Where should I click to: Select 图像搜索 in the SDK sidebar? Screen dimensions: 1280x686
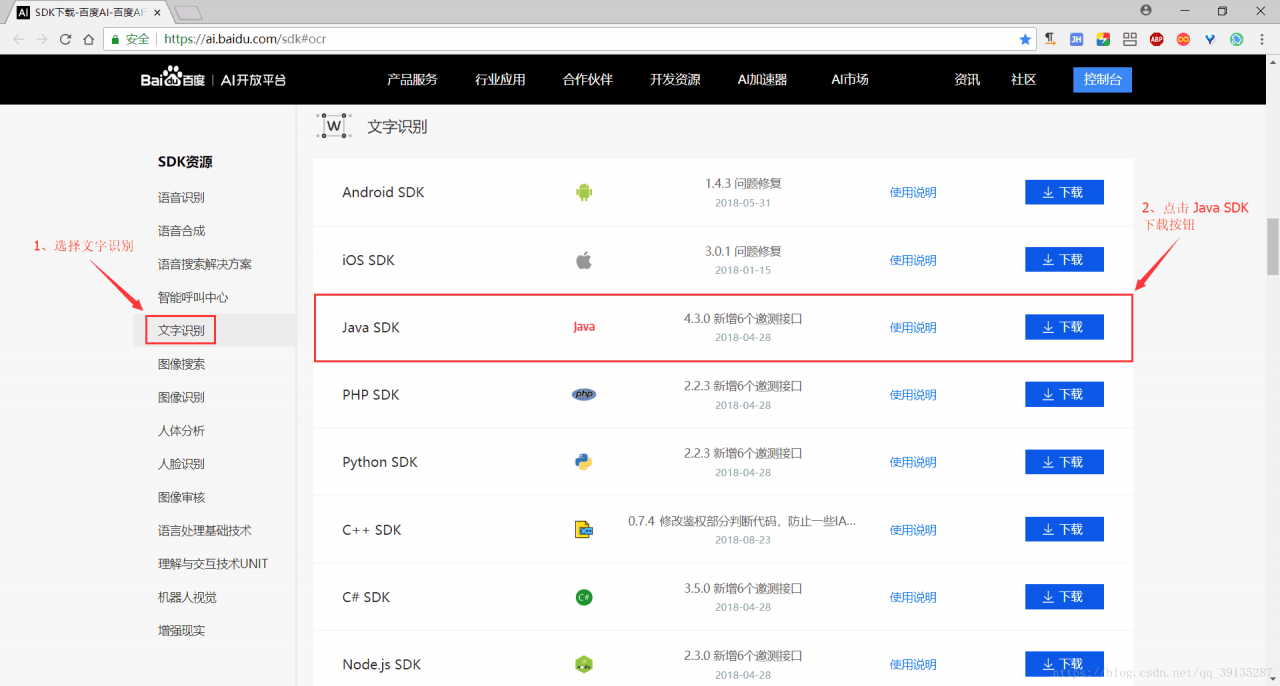181,364
